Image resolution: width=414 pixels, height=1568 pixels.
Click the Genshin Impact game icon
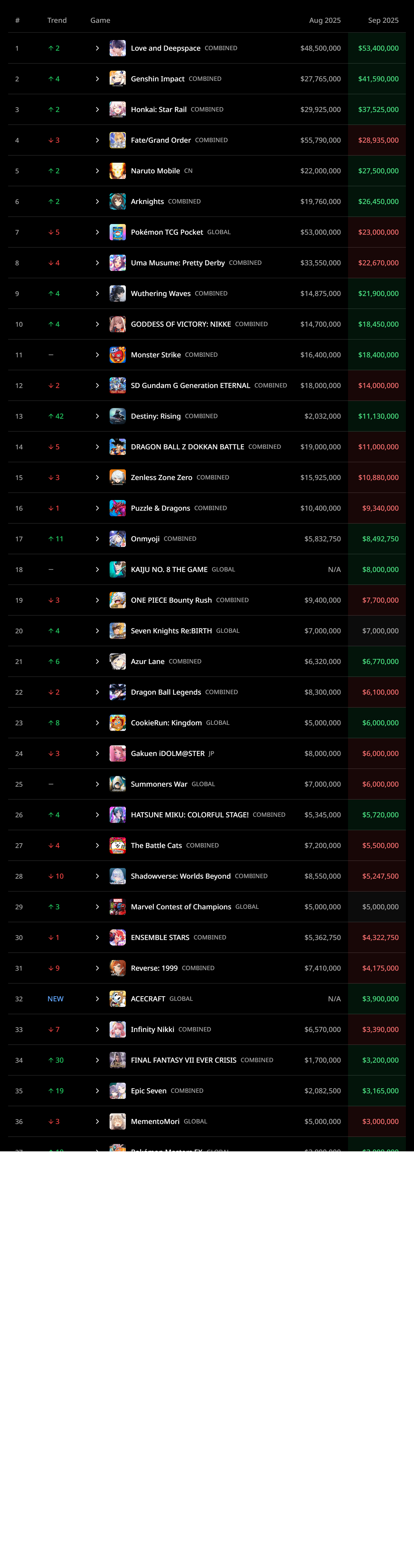click(x=118, y=79)
